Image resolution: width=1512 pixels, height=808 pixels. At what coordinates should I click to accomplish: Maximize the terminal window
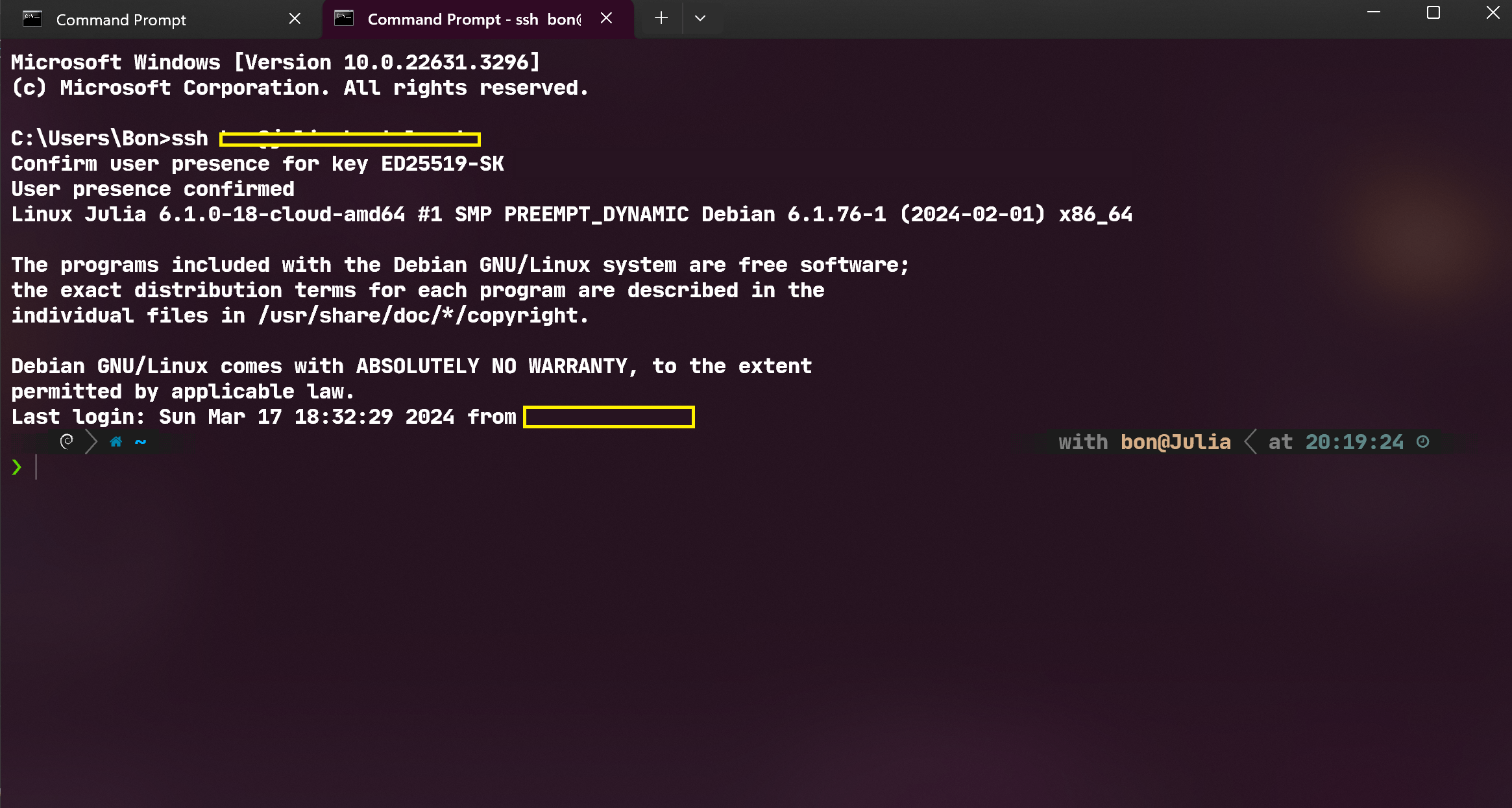point(1433,12)
